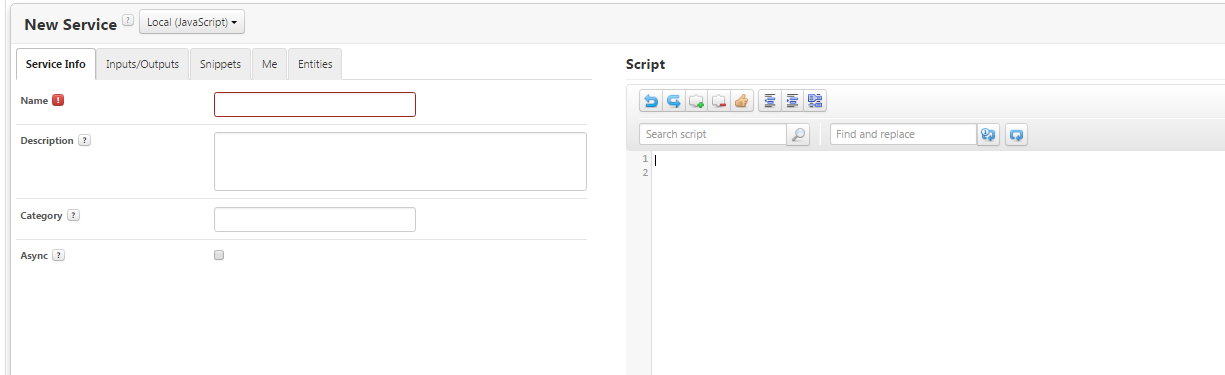Click the help icon next to Category
Viewport: 1225px width, 375px height.
coord(73,215)
